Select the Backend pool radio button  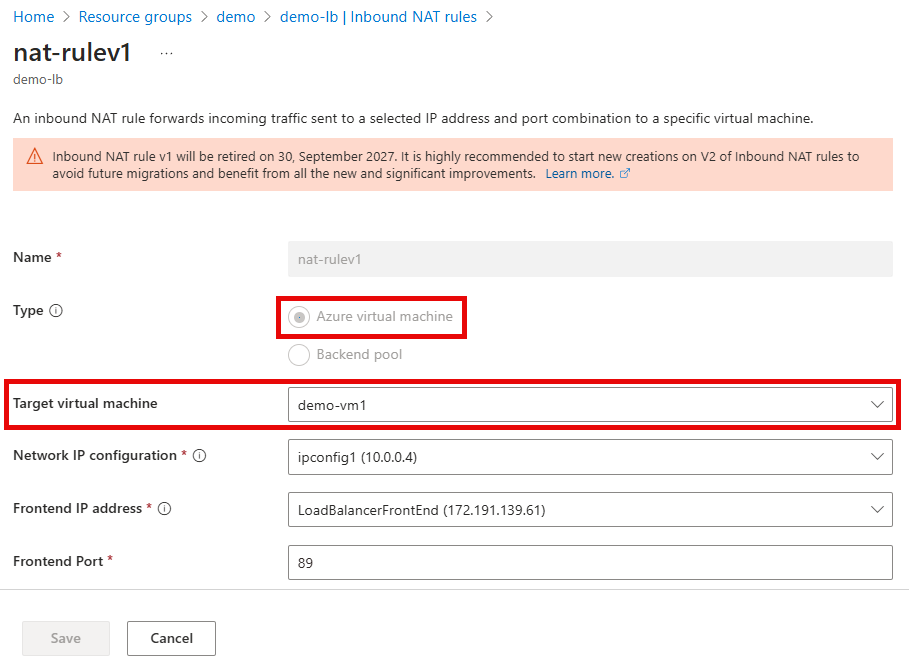tap(298, 354)
